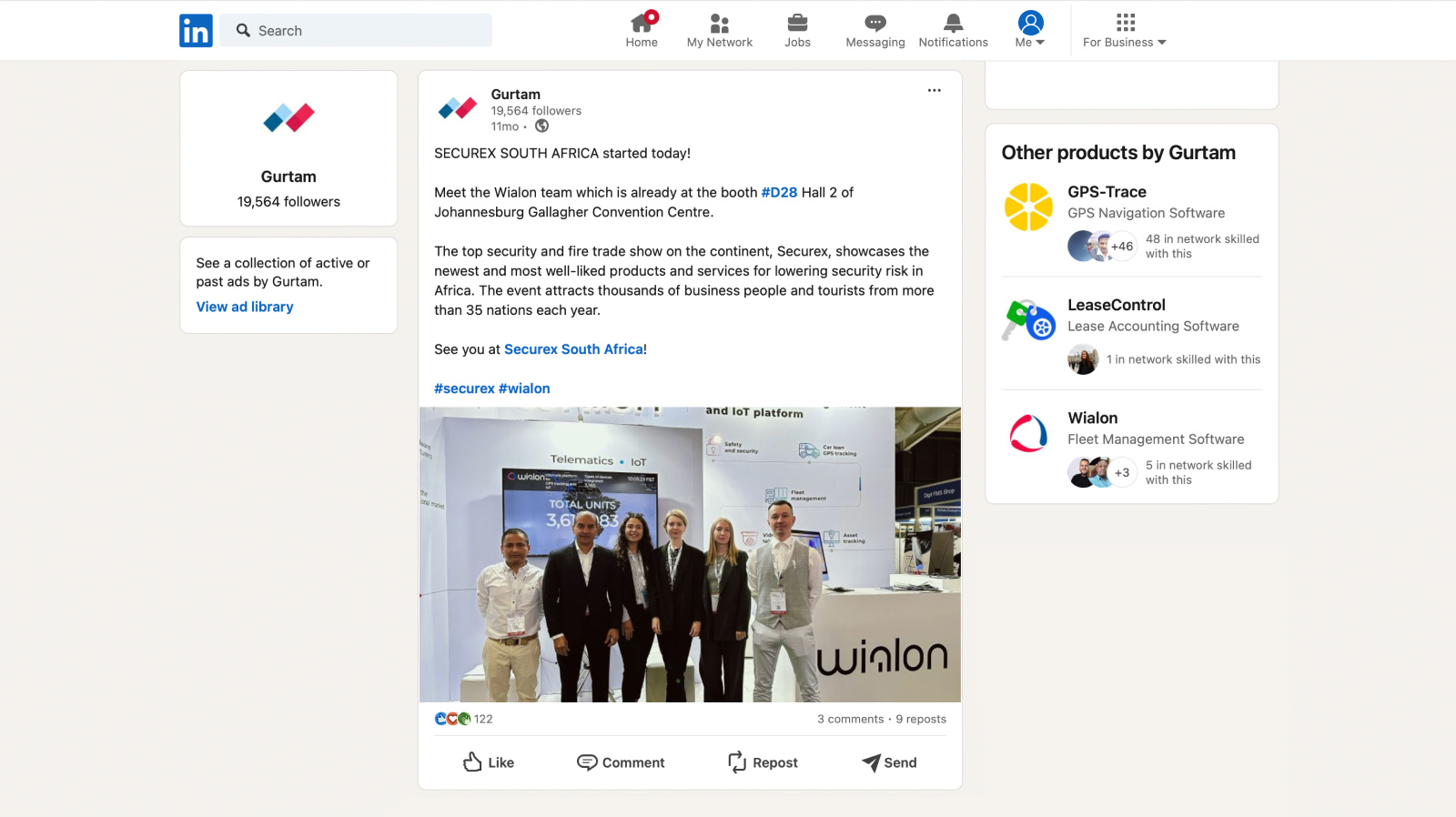Image resolution: width=1456 pixels, height=817 pixels.
Task: View 1 in network skilled with LeaseControl
Action: (x=1183, y=359)
